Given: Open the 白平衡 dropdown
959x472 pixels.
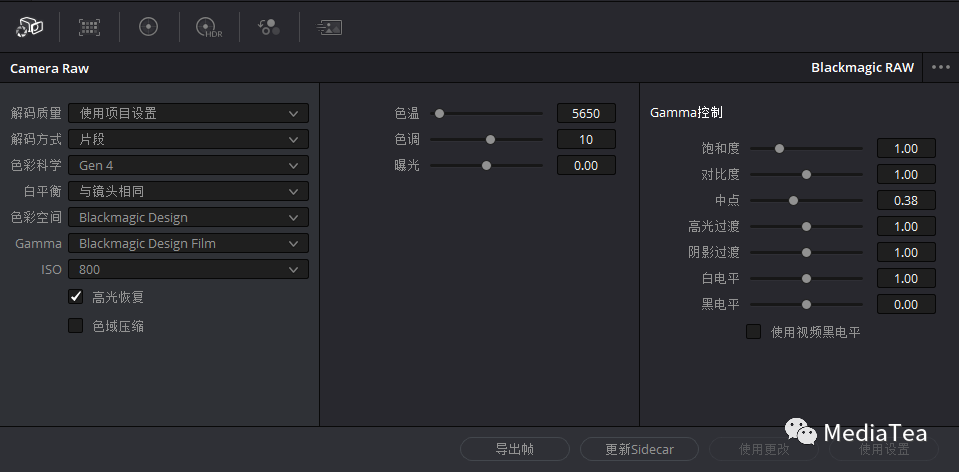Looking at the screenshot, I should (188, 191).
